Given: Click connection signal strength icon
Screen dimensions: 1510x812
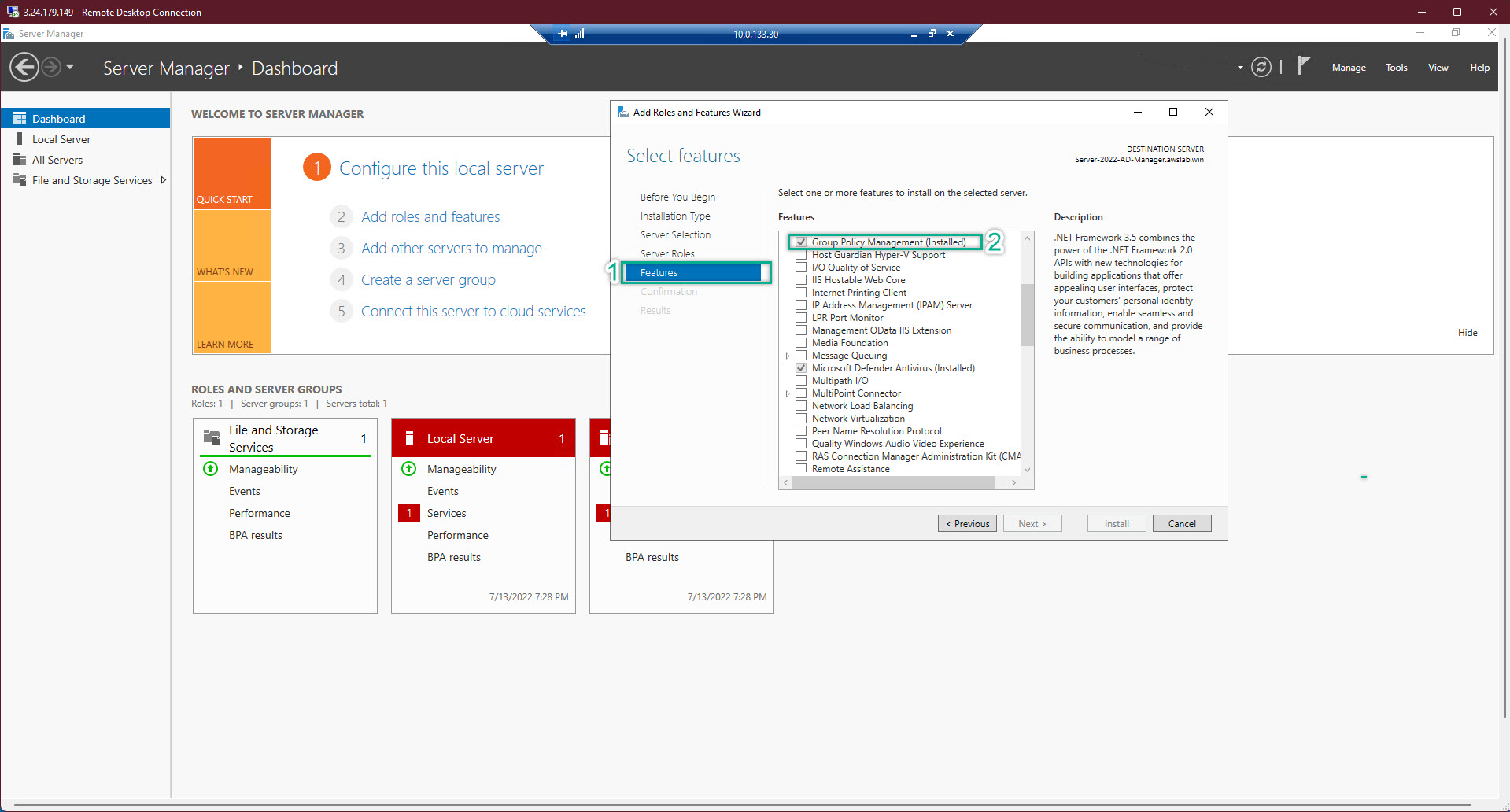Looking at the screenshot, I should coord(580,34).
